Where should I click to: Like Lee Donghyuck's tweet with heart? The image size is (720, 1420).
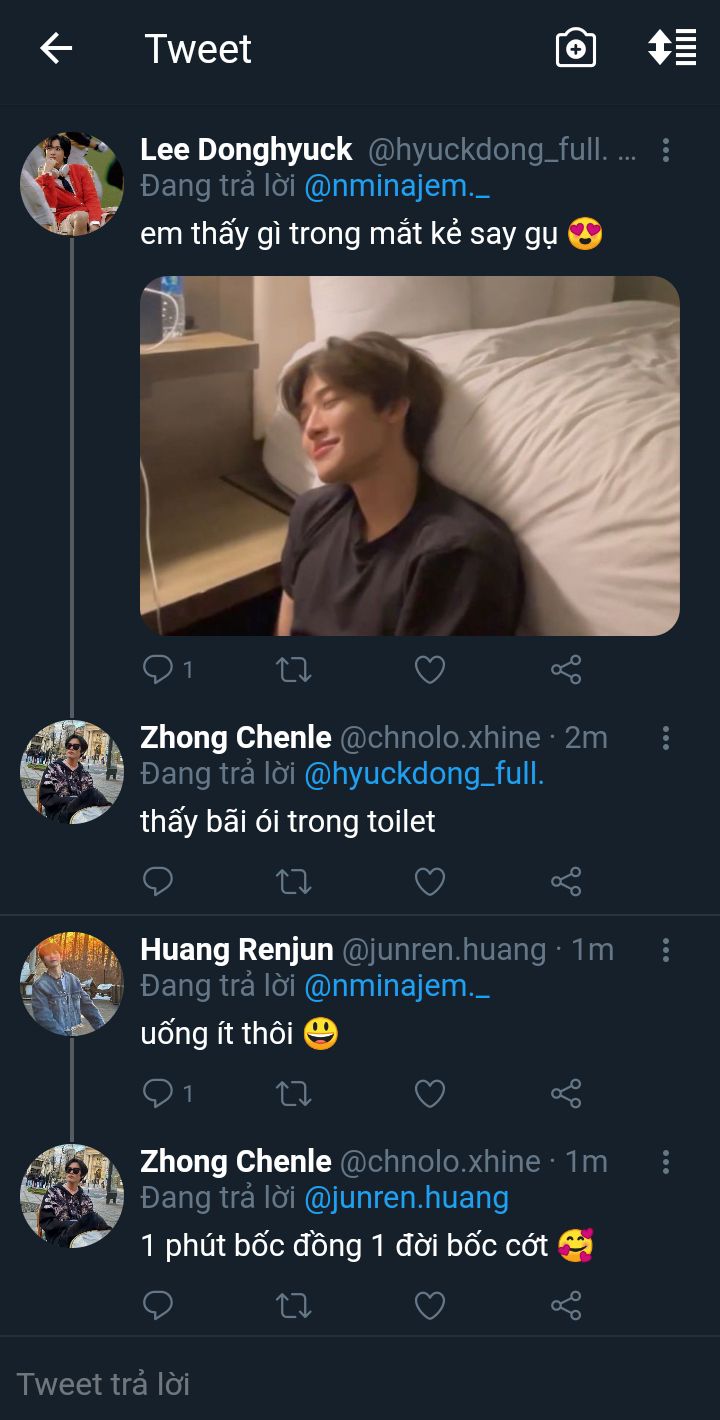(x=430, y=669)
